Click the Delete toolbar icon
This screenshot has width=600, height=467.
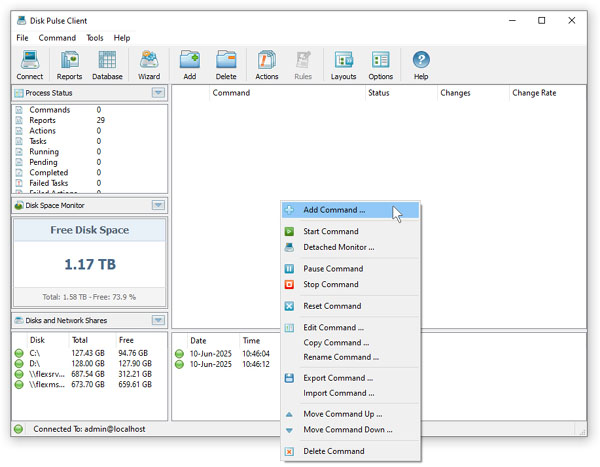click(x=226, y=65)
